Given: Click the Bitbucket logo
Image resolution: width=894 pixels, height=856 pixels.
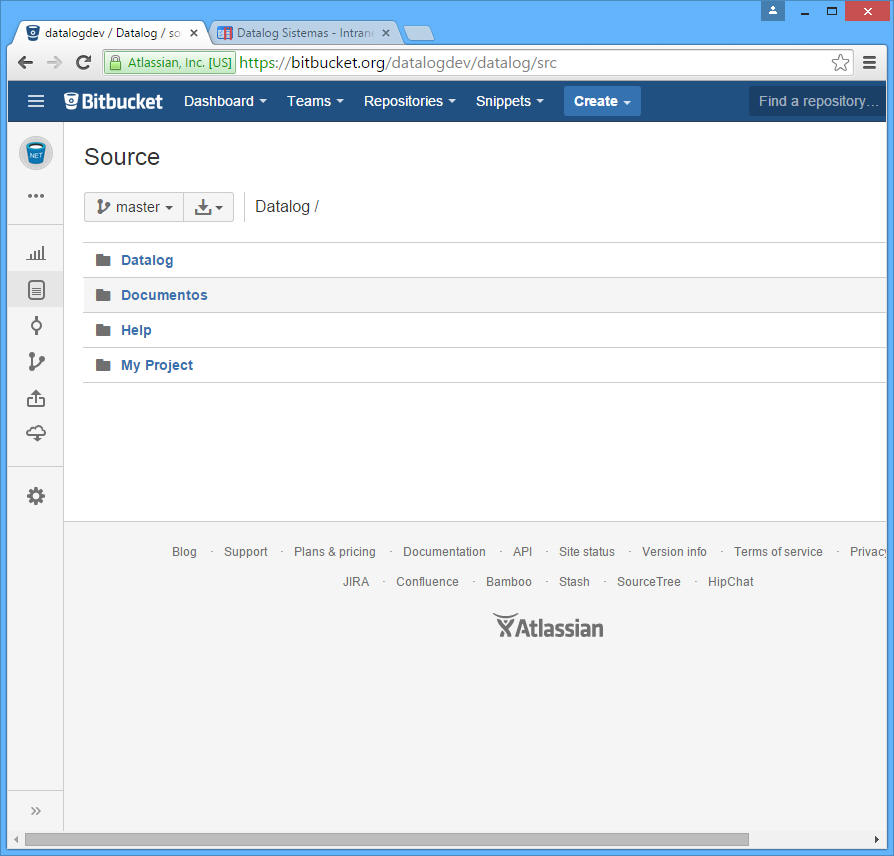Looking at the screenshot, I should coord(113,101).
